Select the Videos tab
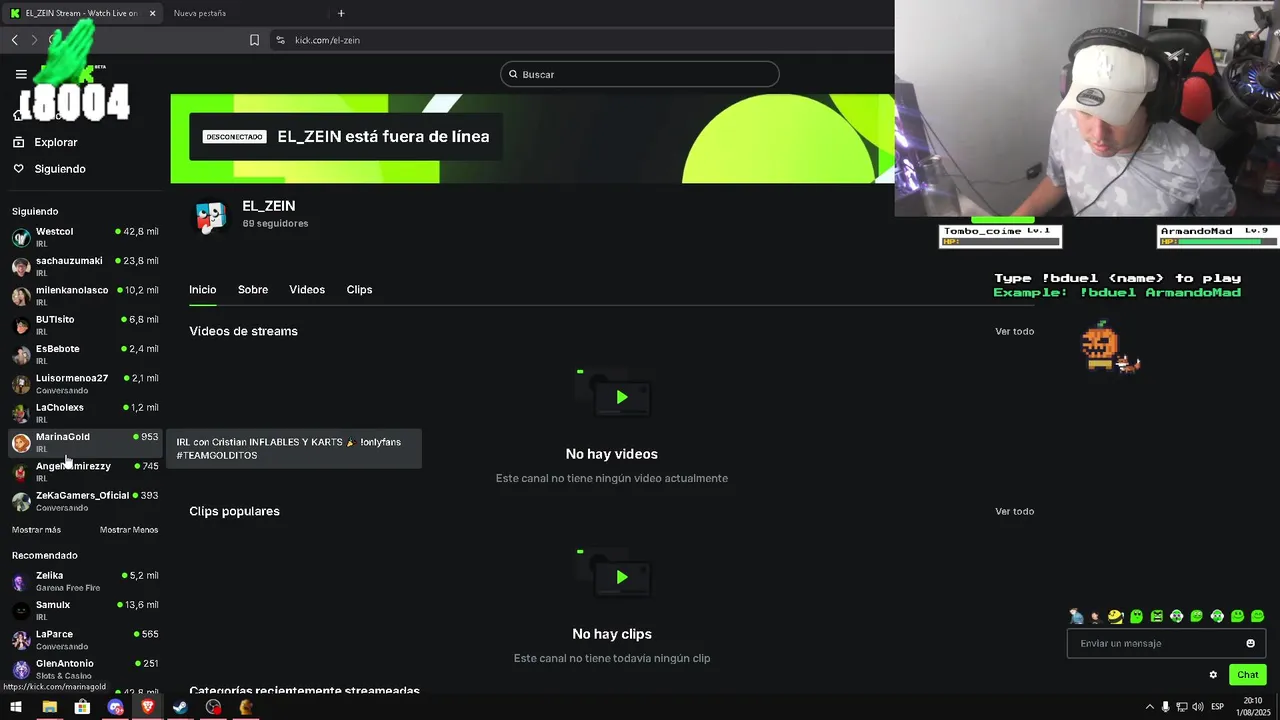Screen dimensions: 1280x720 307,290
